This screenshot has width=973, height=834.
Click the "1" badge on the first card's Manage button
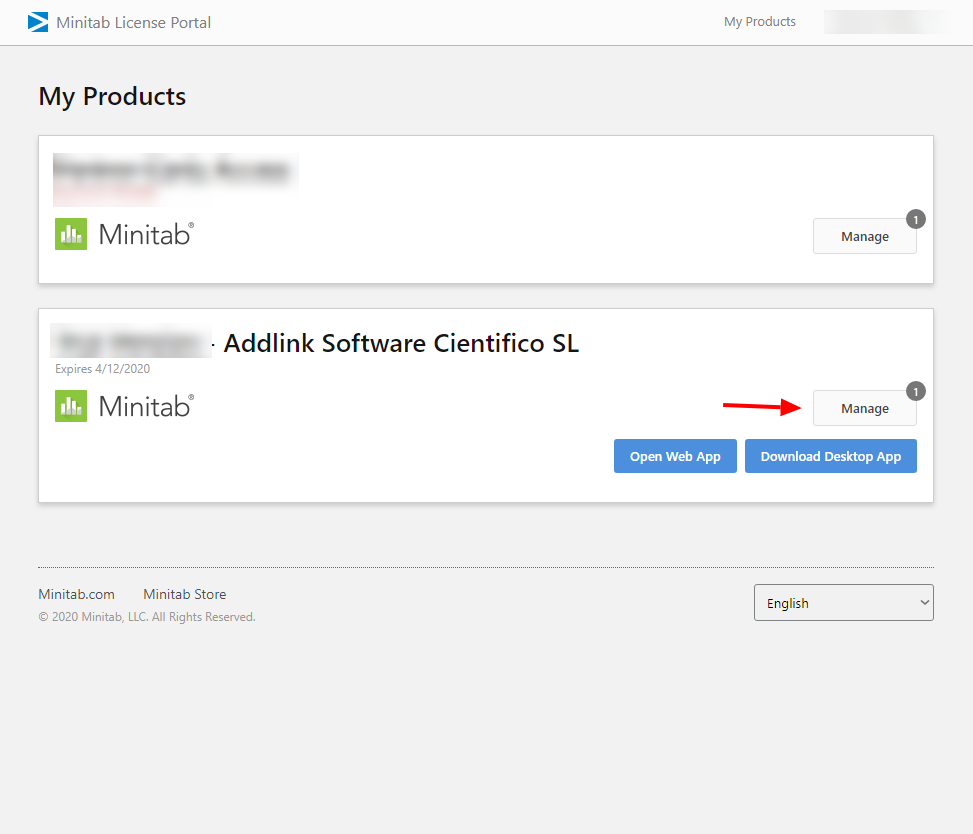point(916,219)
